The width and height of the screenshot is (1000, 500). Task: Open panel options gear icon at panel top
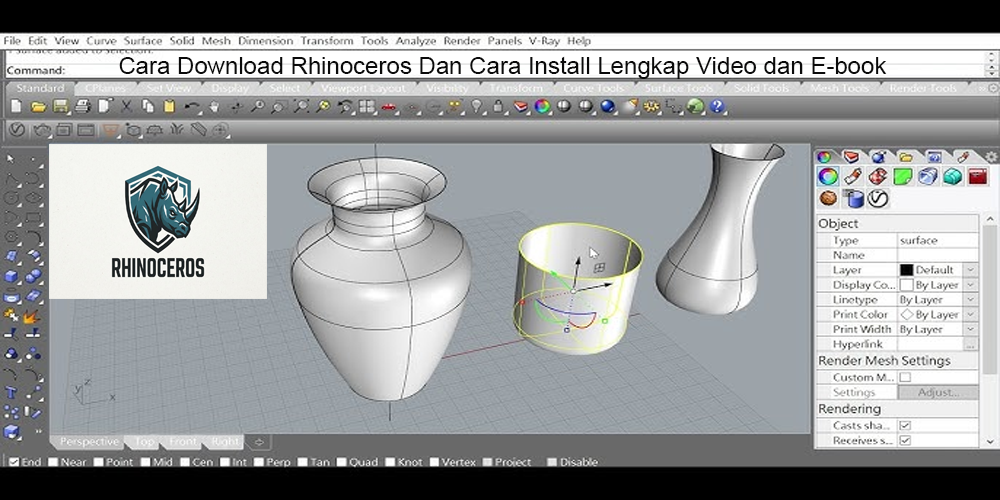(x=991, y=157)
